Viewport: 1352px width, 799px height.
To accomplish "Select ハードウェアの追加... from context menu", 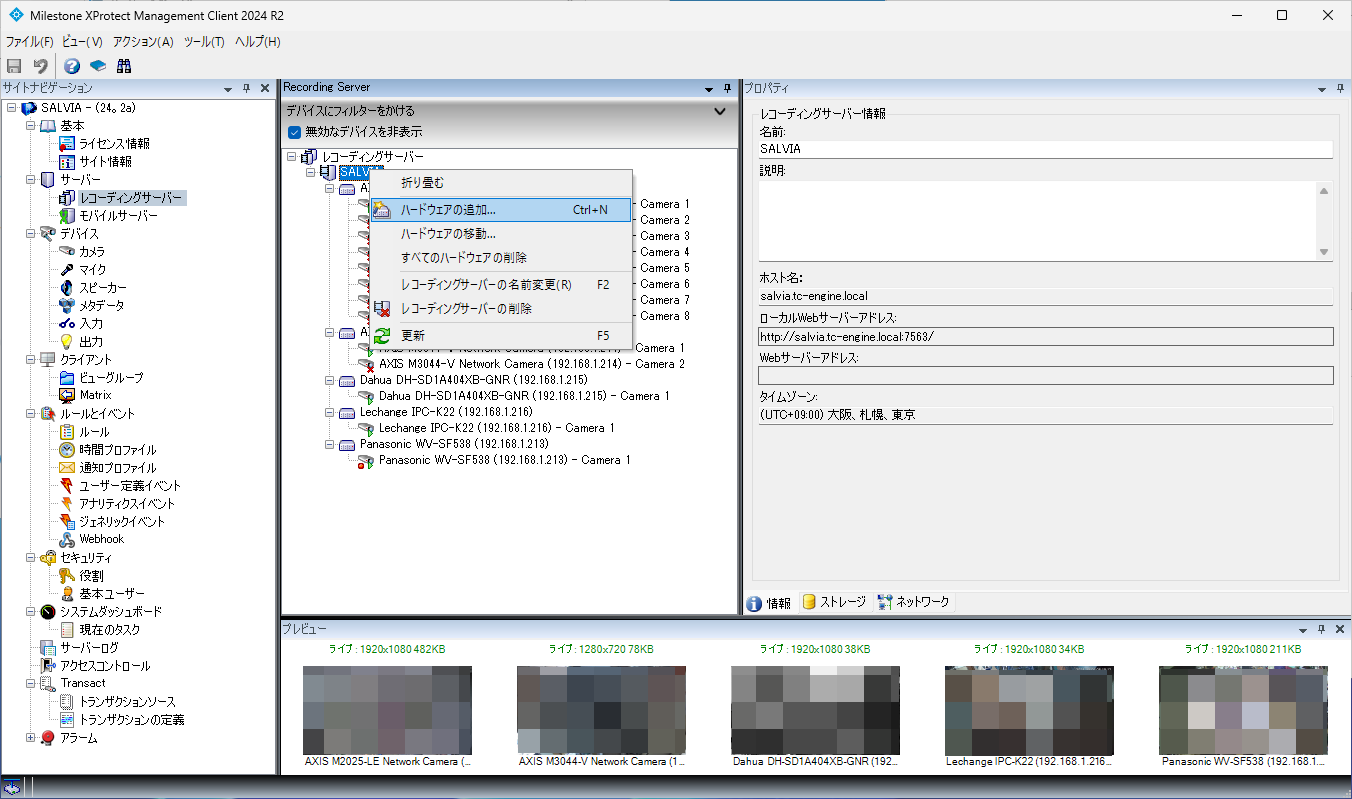I will tap(501, 210).
